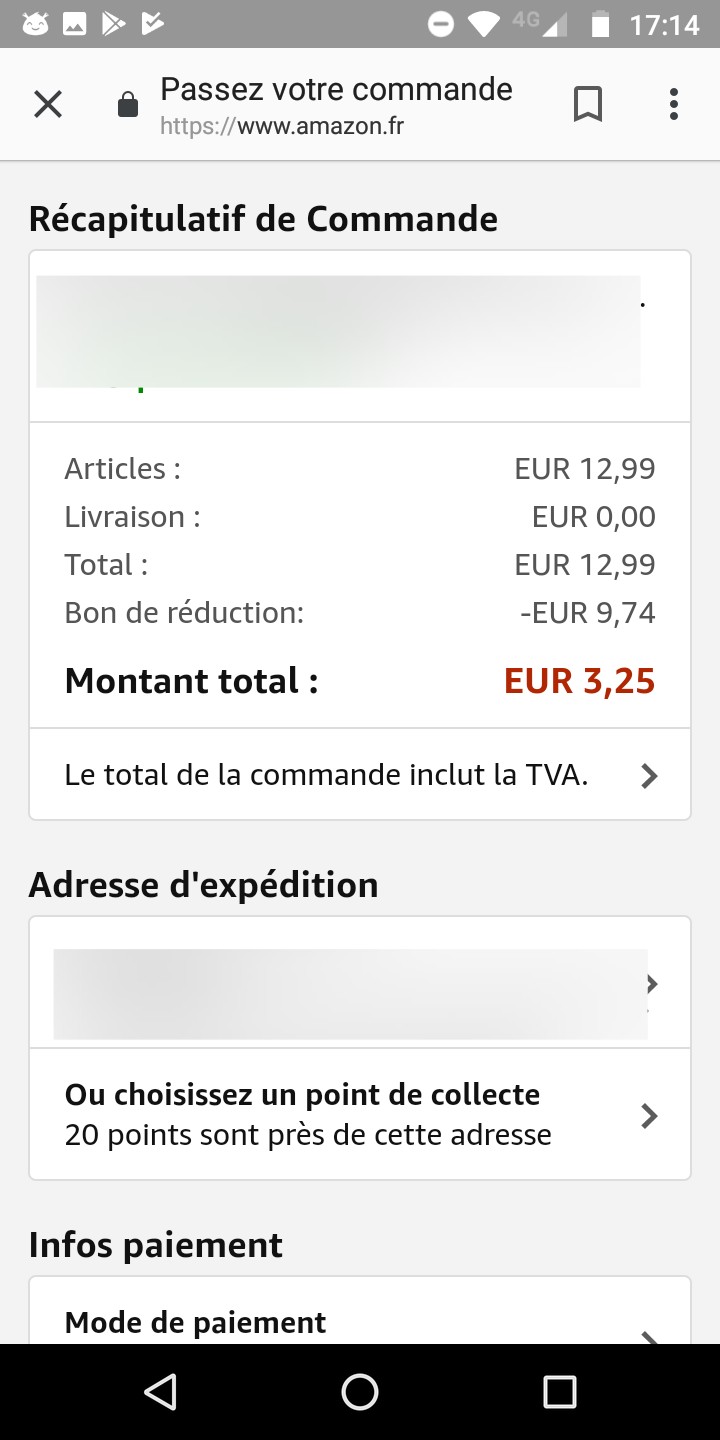Screen dimensions: 720x1440
Task: Tap the www.amazon.fr URL text
Action: (x=320, y=127)
